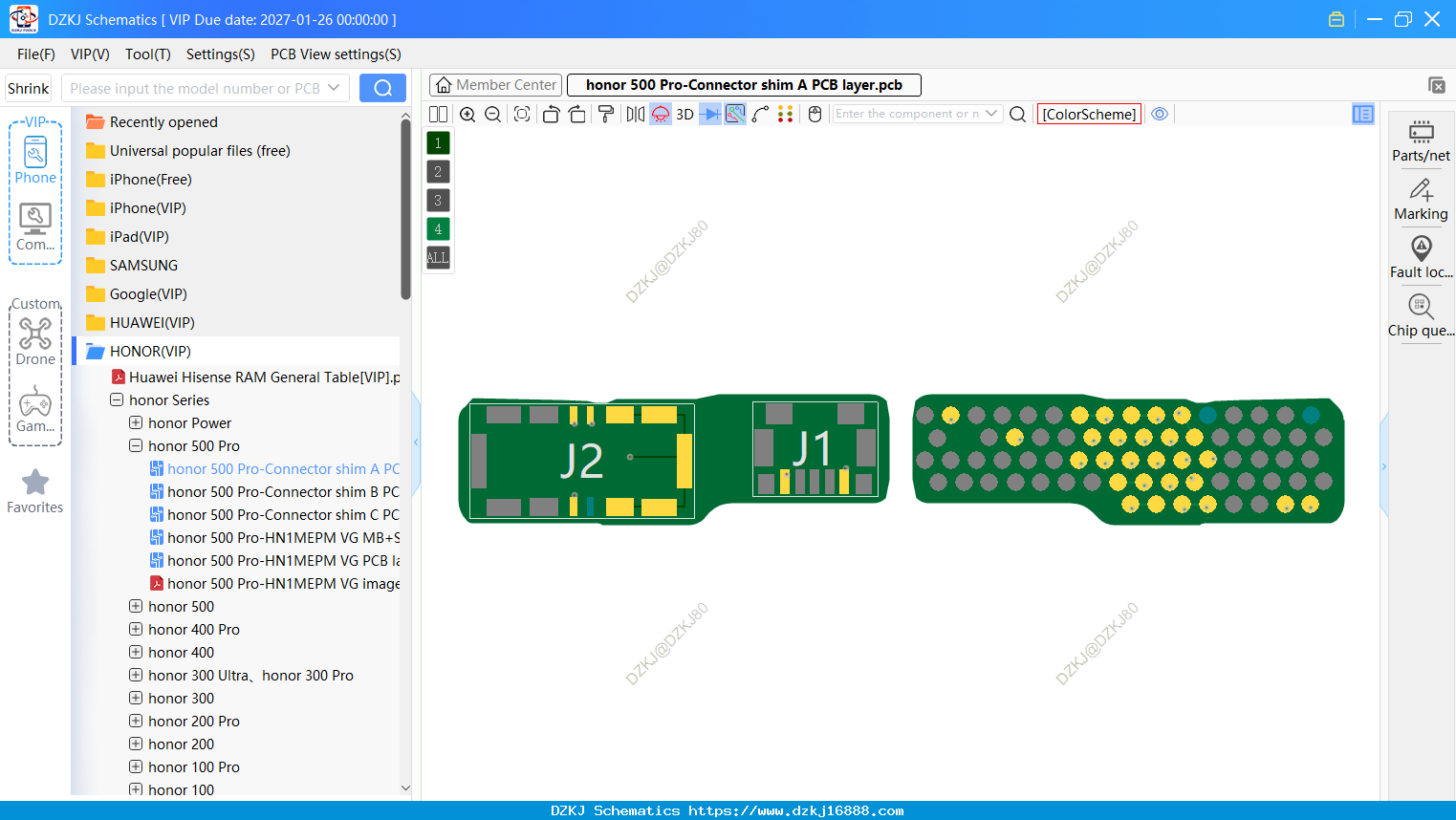Screen dimensions: 1456x820
Task: Select PCB layer 4
Action: pyautogui.click(x=438, y=229)
